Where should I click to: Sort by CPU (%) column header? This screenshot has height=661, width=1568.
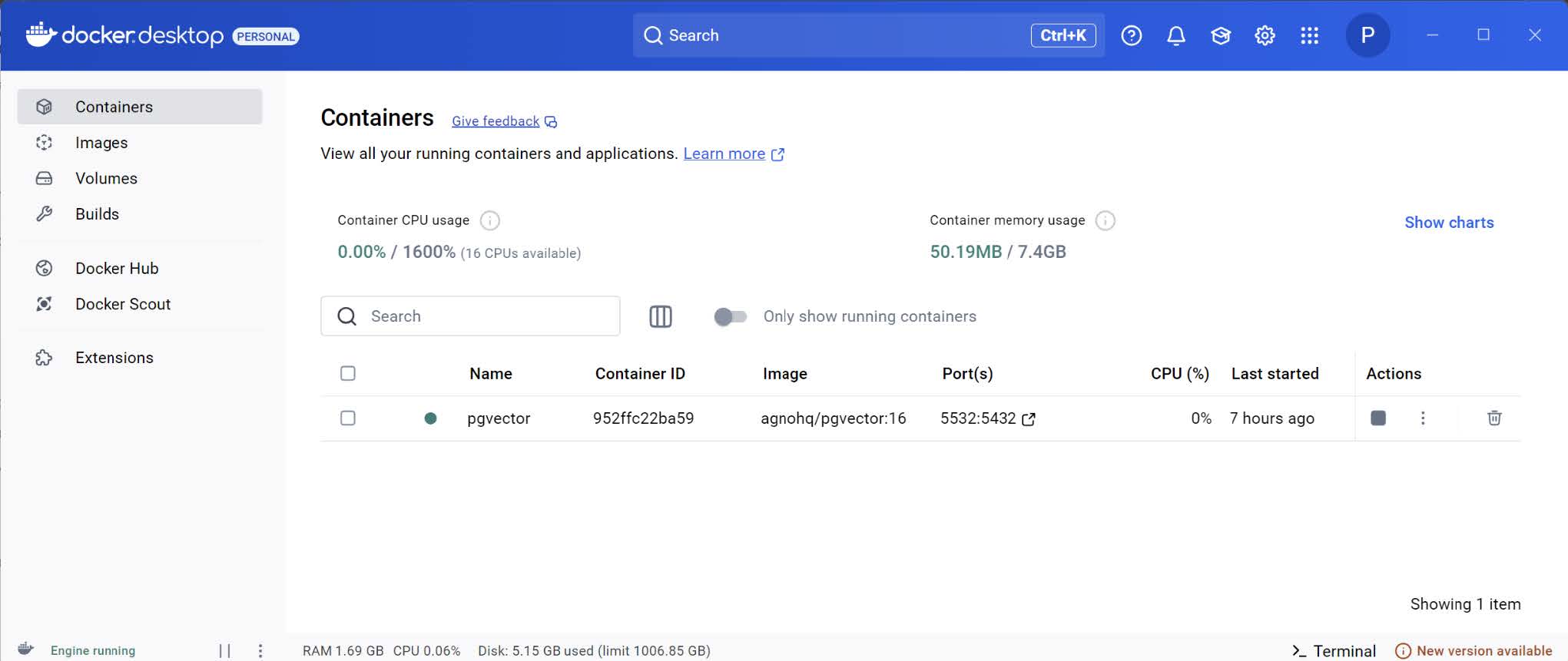(x=1179, y=374)
